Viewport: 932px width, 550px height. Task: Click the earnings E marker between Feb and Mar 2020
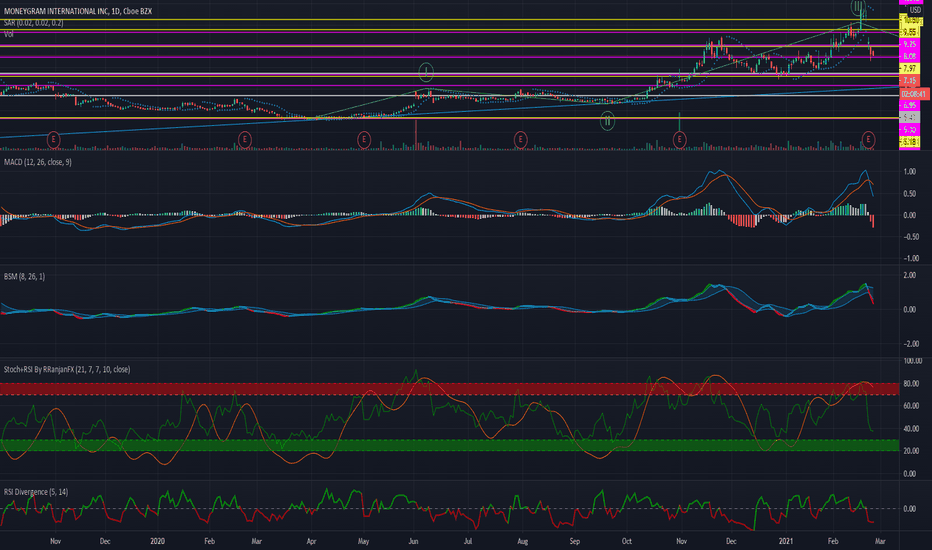[244, 140]
